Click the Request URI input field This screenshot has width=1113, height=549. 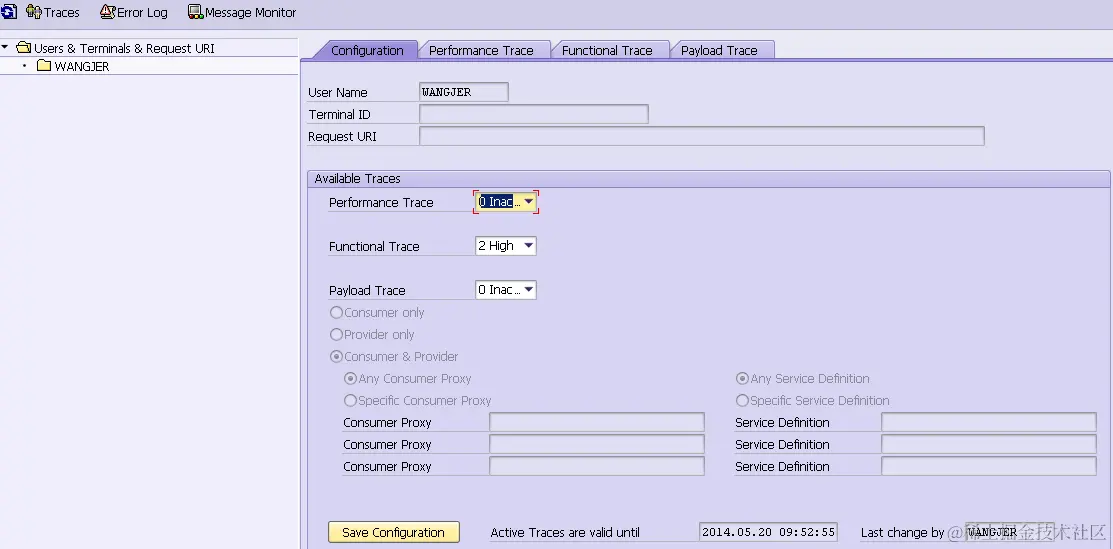(701, 136)
